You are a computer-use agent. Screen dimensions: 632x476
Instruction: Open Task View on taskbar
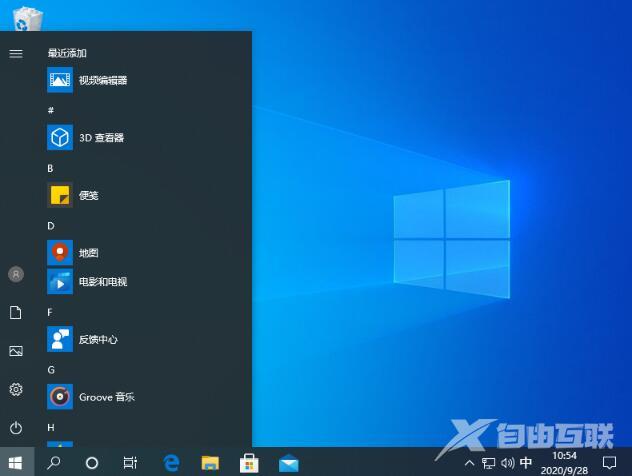(x=130, y=463)
